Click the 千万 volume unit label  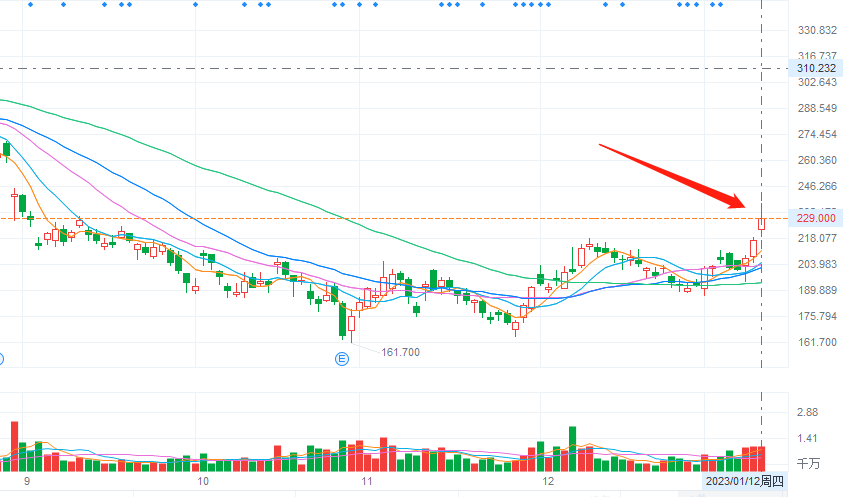[x=808, y=463]
